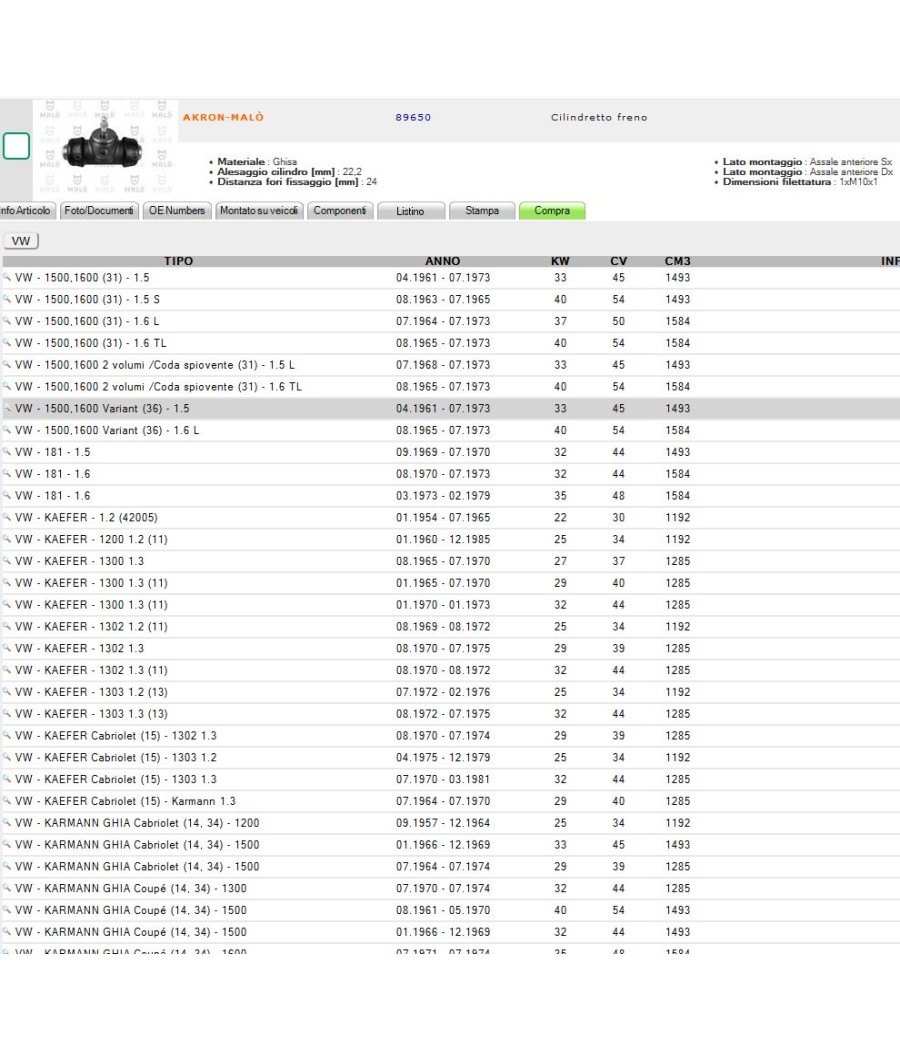Click magnifier icon for VW 1500,1600 (31) - 1.5 row

click(7, 277)
